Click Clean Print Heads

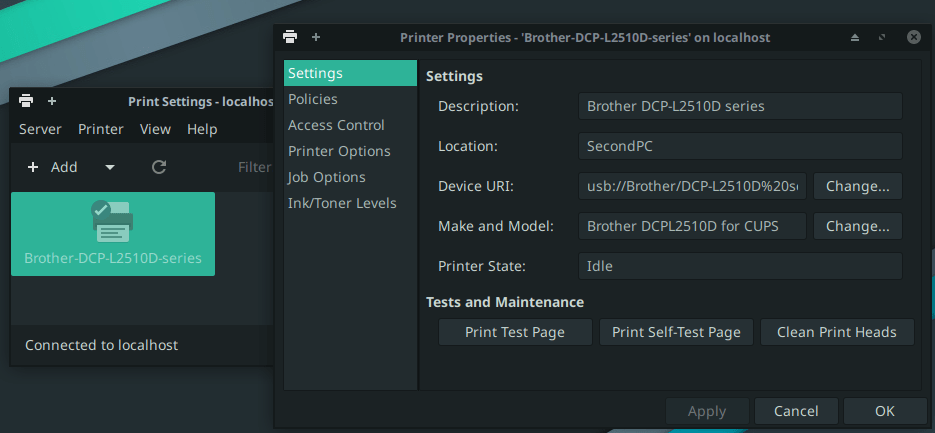click(x=837, y=332)
